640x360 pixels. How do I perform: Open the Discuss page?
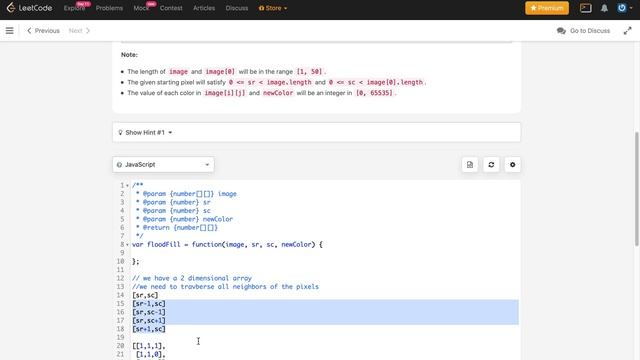(x=237, y=8)
